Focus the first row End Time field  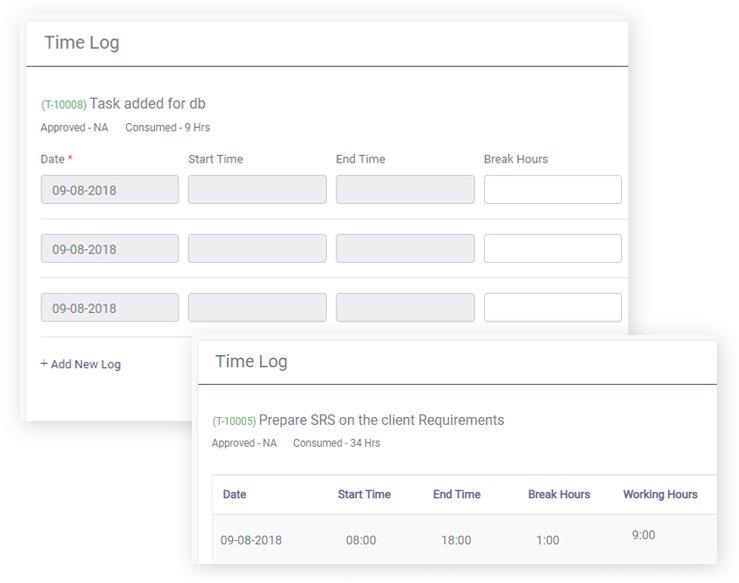[405, 190]
